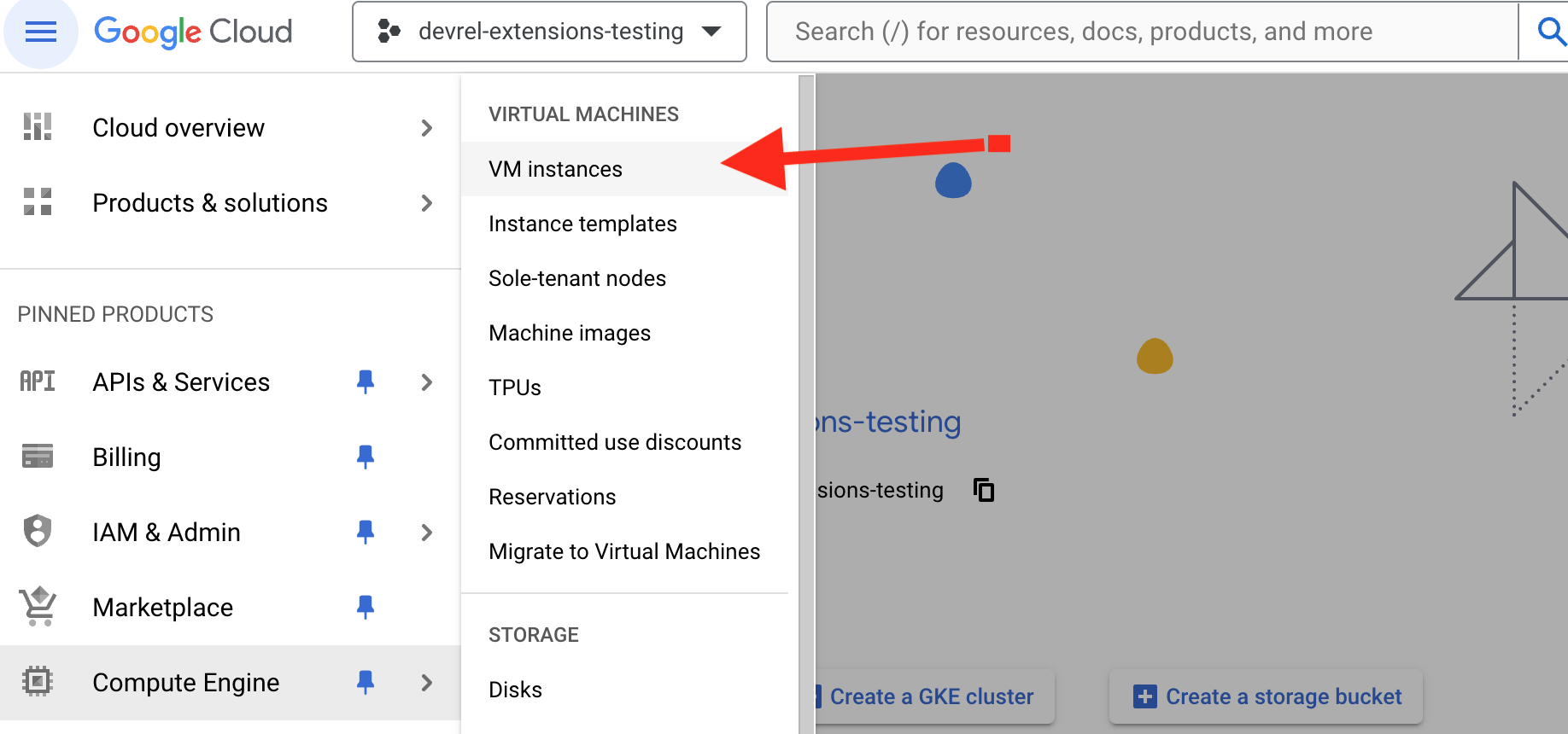This screenshot has height=734, width=1568.
Task: Open the devrel-extensions-testing project dropdown
Action: (x=549, y=32)
